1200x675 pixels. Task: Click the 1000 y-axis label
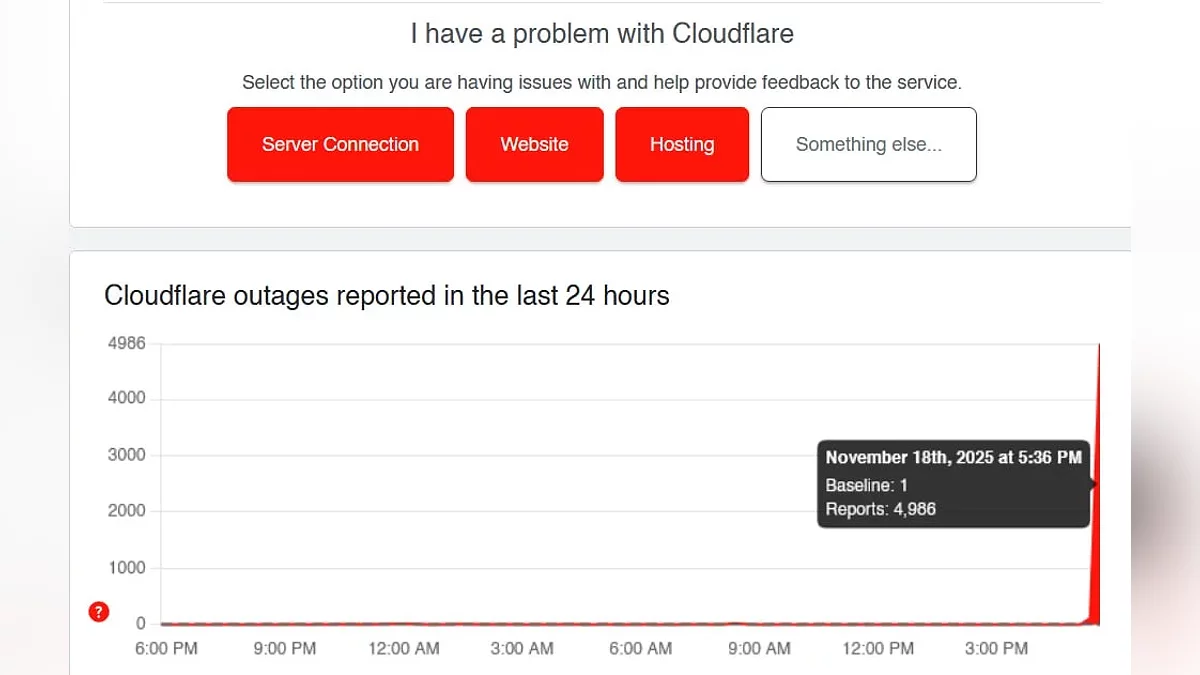pos(126,567)
